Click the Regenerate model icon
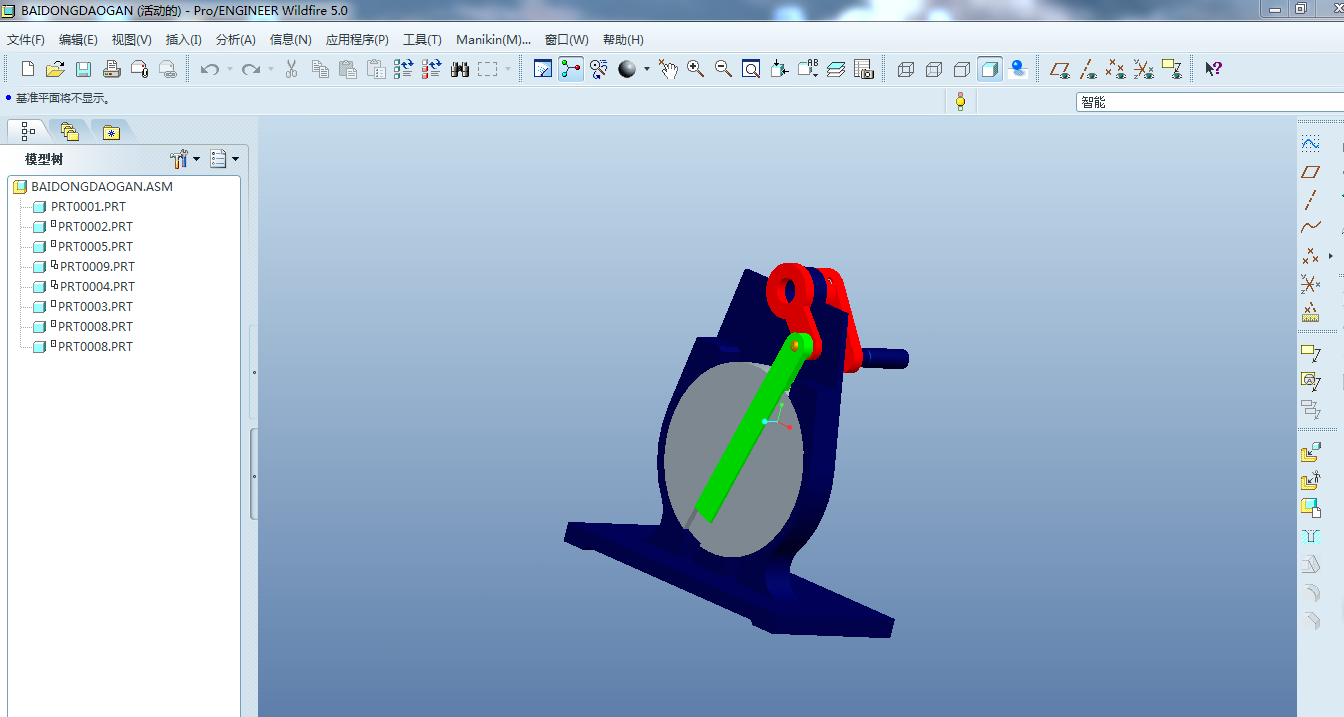This screenshot has width=1344, height=717. pos(403,69)
